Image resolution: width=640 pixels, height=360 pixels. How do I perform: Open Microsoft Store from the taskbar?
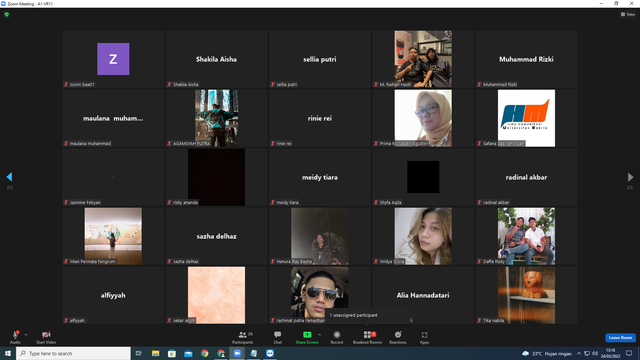pyautogui.click(x=172, y=353)
